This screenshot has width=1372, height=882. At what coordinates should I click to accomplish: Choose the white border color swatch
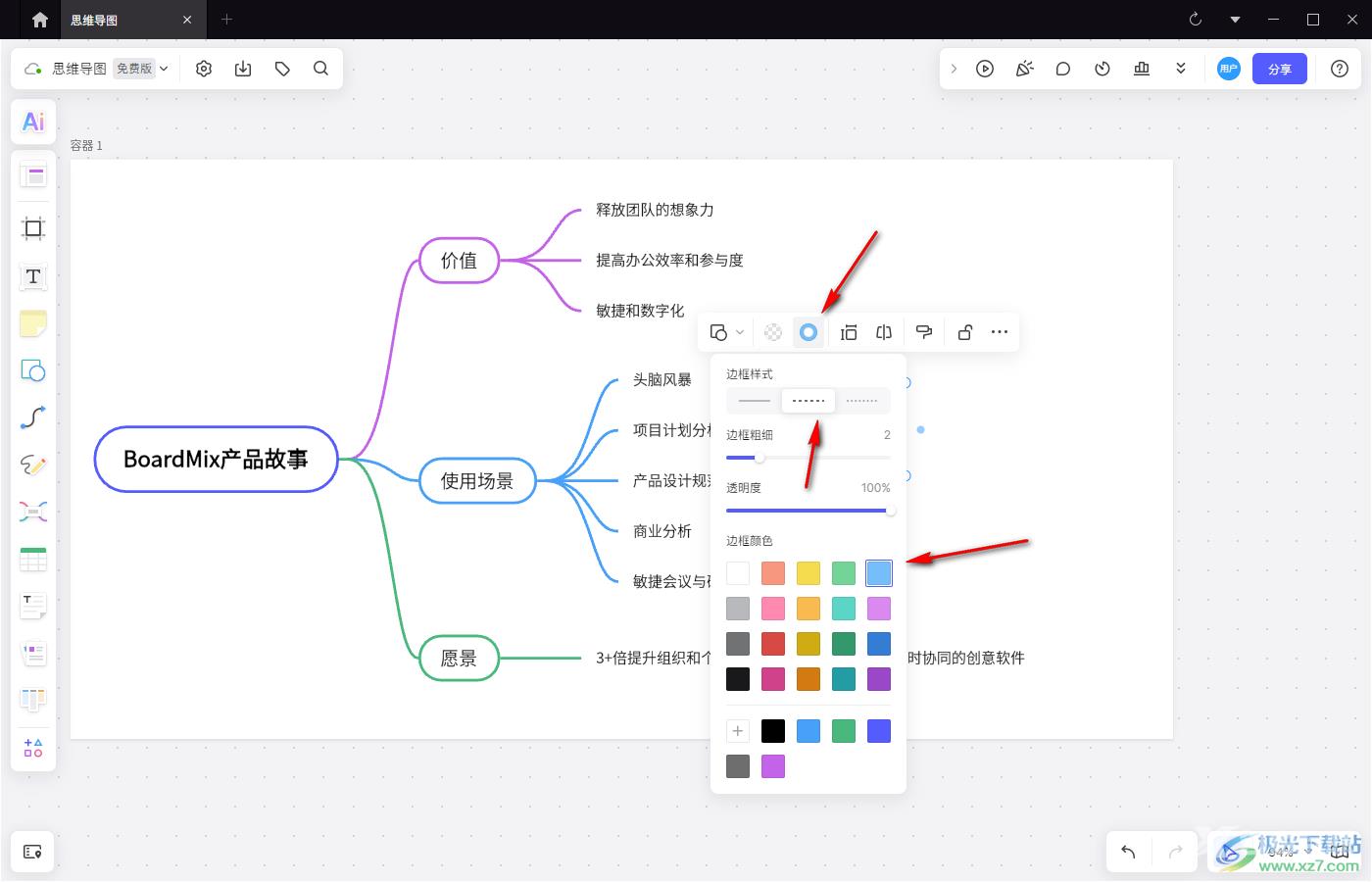coord(738,573)
